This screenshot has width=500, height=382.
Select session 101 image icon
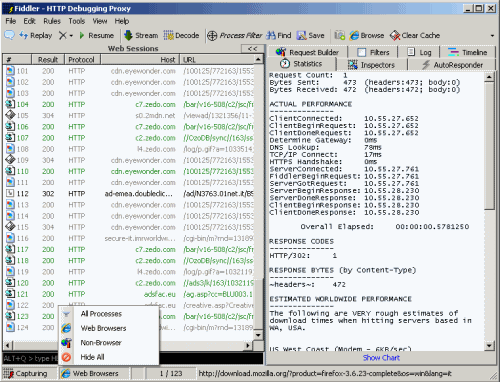(x=10, y=71)
